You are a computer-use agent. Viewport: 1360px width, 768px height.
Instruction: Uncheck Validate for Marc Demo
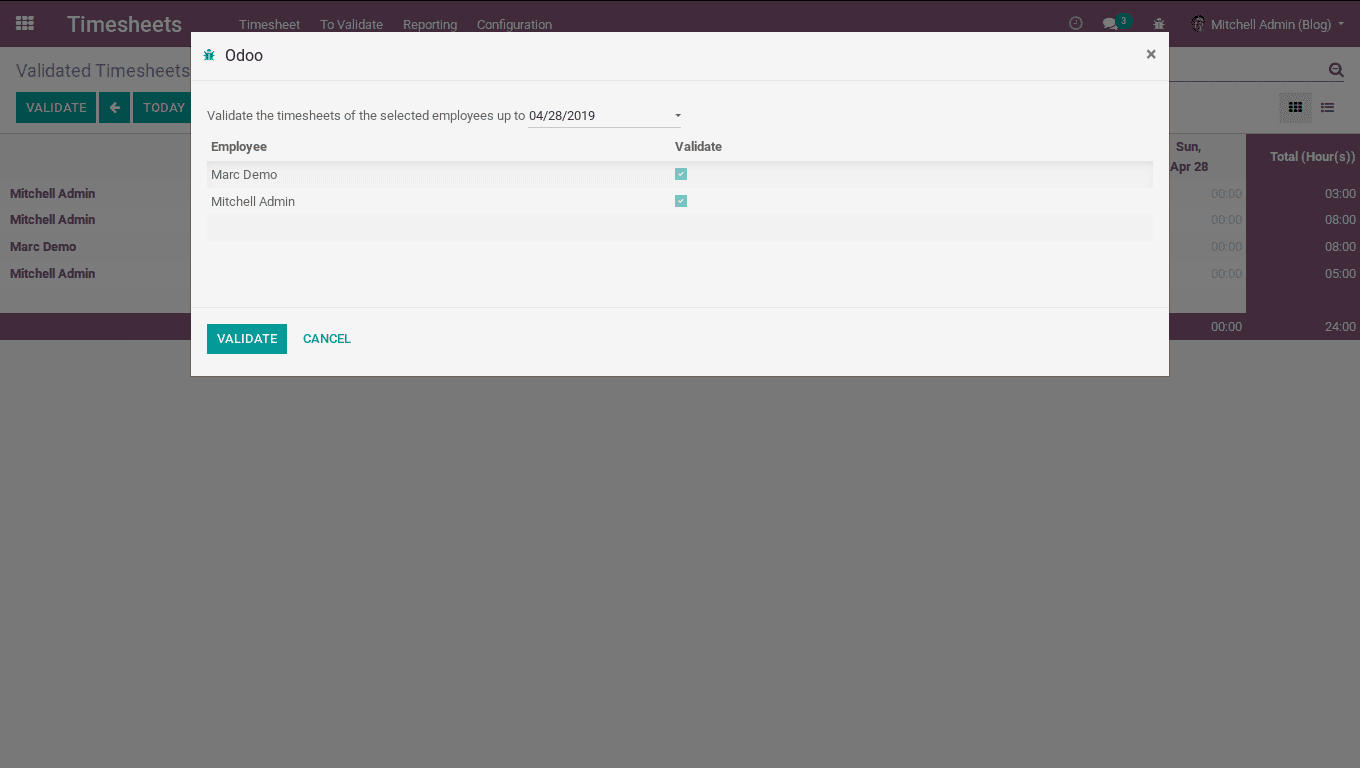(681, 174)
